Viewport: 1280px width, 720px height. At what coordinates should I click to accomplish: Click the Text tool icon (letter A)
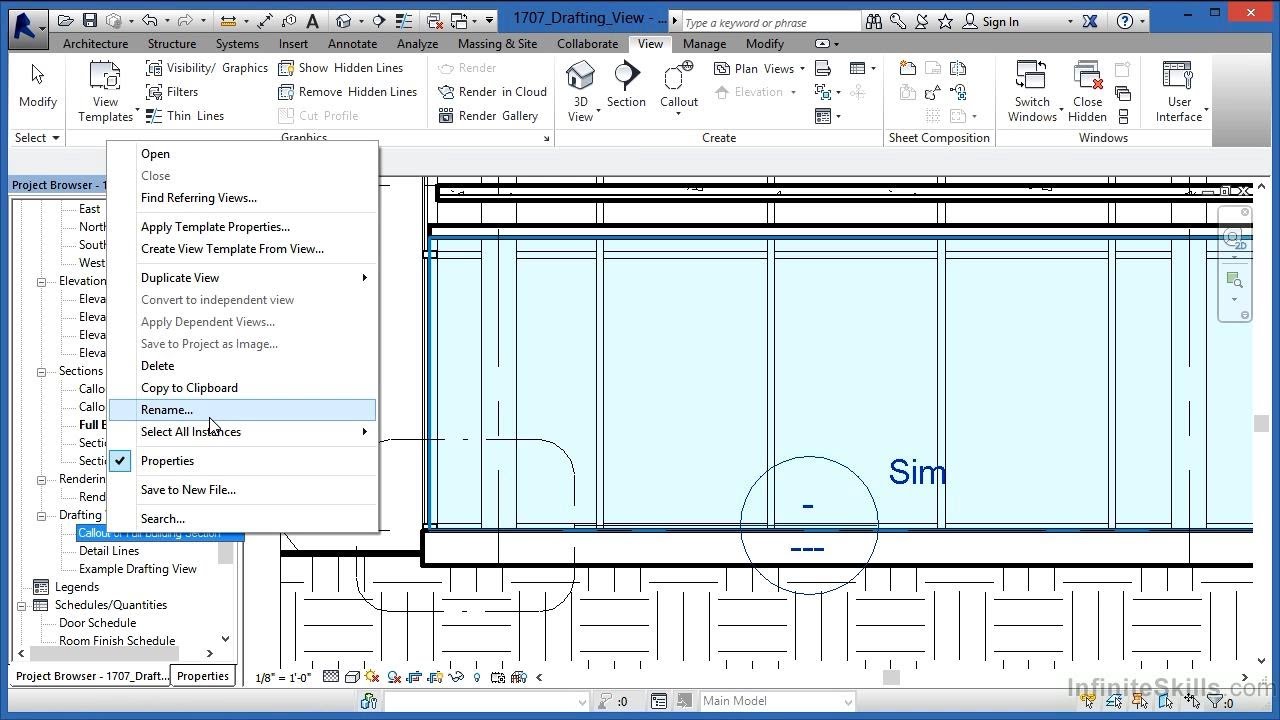312,21
